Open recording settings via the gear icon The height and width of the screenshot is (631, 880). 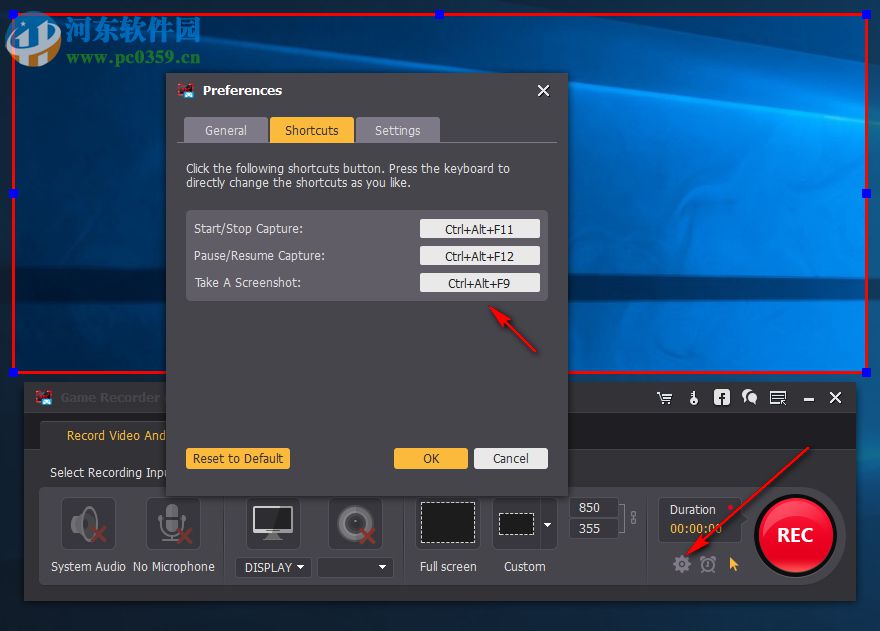[x=681, y=564]
